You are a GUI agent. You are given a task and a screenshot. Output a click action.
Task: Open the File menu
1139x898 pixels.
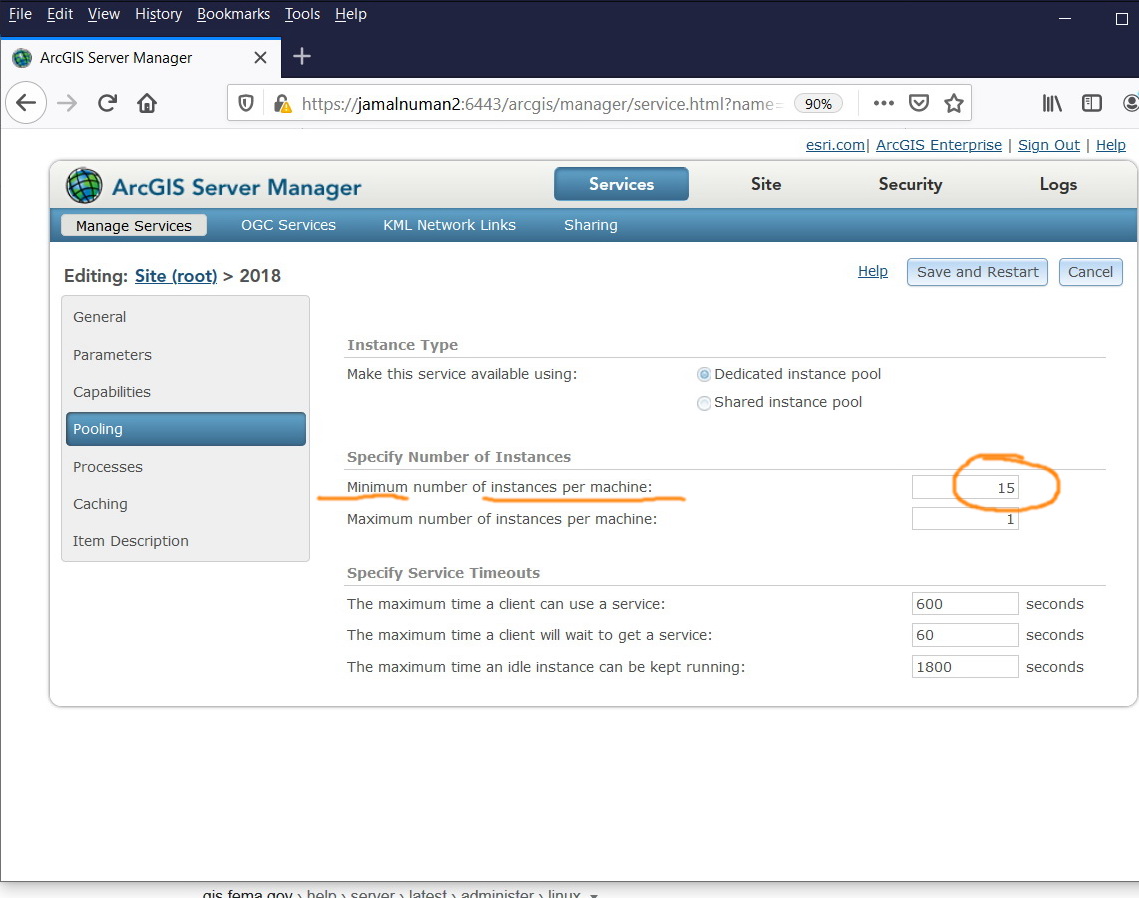click(x=20, y=14)
